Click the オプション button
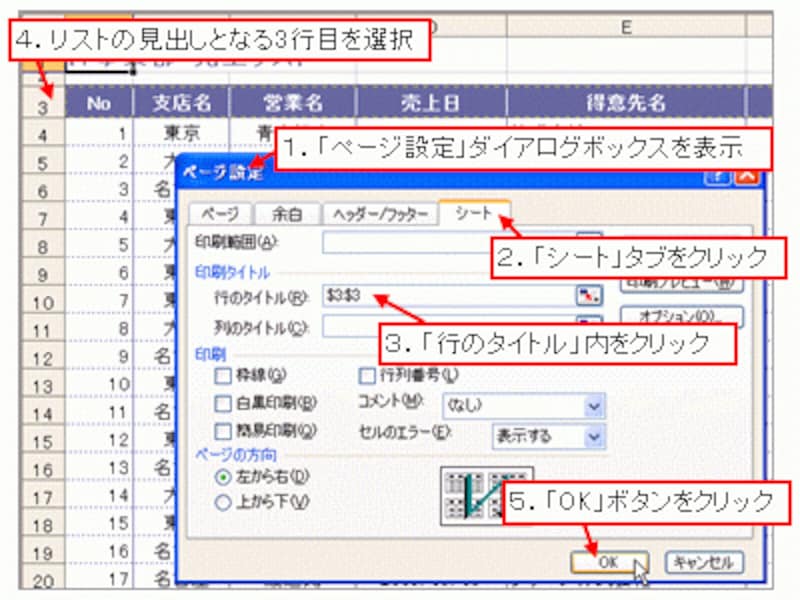Image resolution: width=800 pixels, height=600 pixels. click(682, 316)
